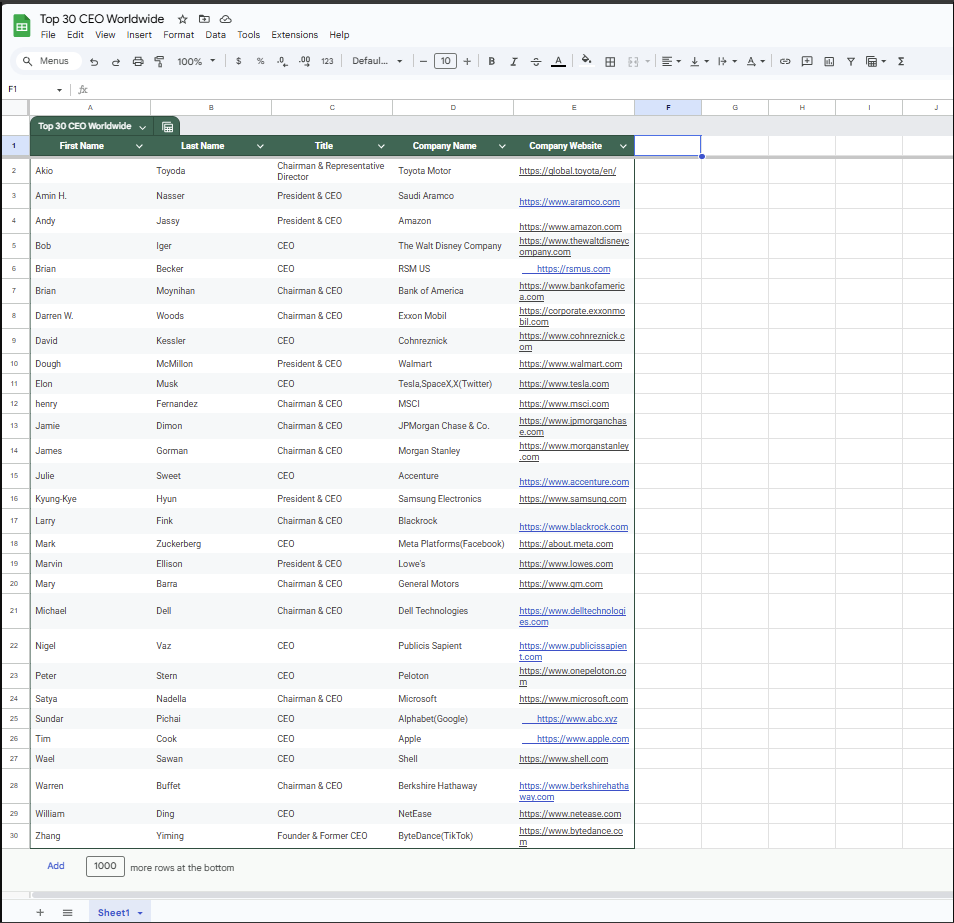Click the redo arrow icon

(116, 61)
